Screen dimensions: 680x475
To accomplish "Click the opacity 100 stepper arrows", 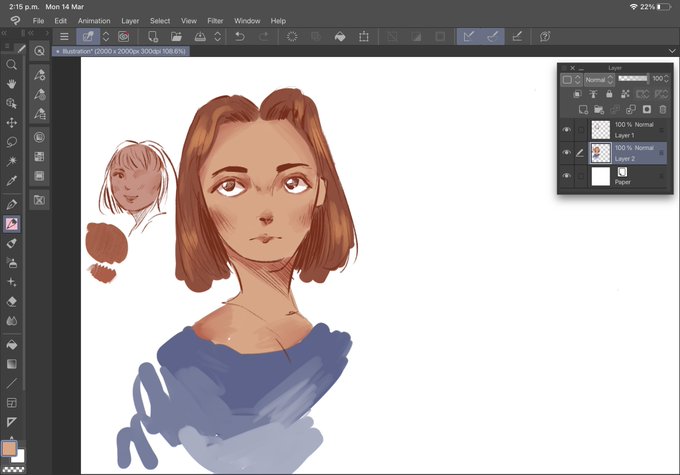I will 667,79.
